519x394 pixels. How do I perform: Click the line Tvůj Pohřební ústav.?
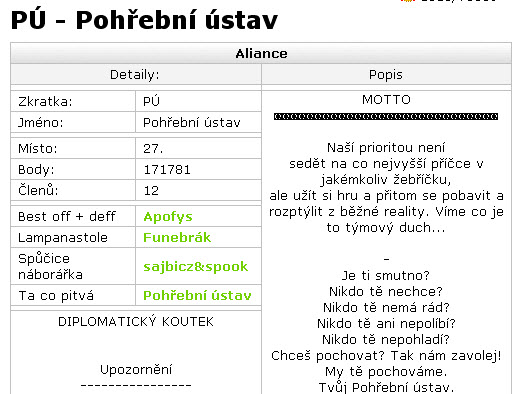tap(386, 387)
